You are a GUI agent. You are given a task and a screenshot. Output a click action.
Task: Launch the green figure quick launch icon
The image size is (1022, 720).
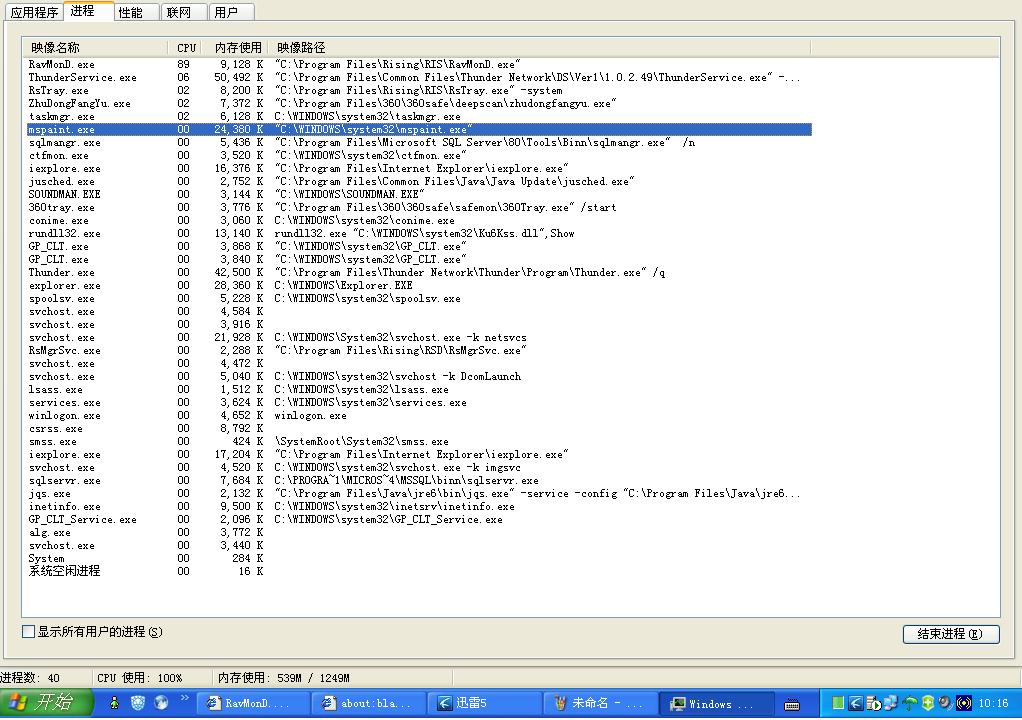[x=114, y=702]
